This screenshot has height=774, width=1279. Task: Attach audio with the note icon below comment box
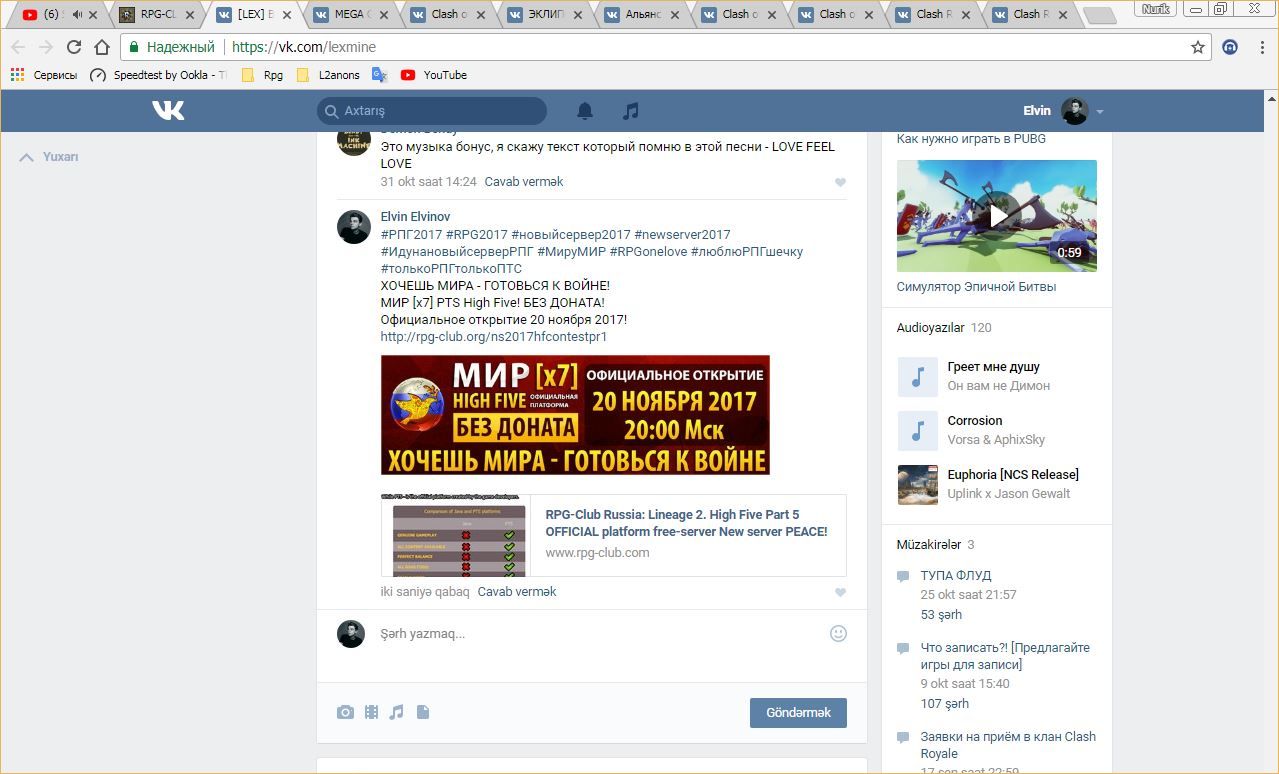coord(397,712)
